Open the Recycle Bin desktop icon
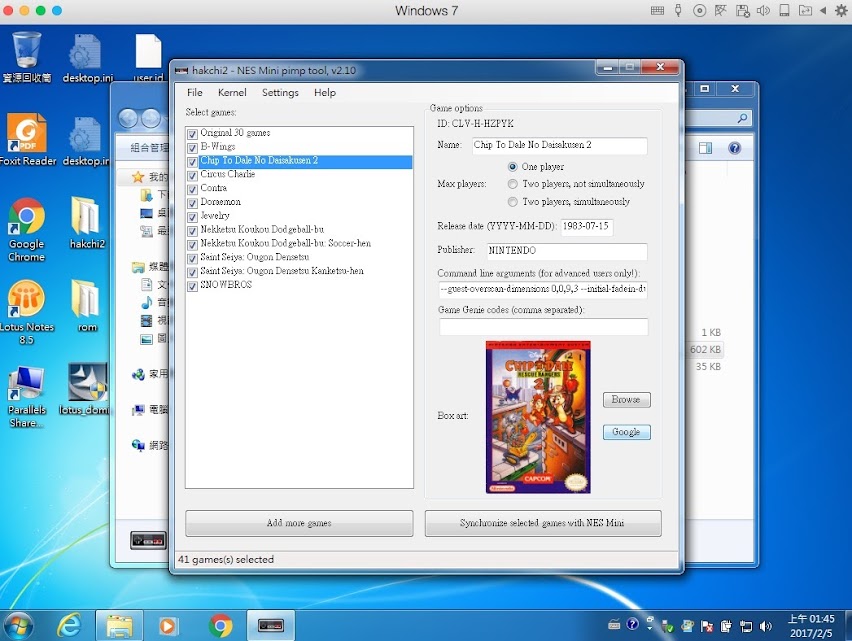This screenshot has width=852, height=641. point(26,57)
